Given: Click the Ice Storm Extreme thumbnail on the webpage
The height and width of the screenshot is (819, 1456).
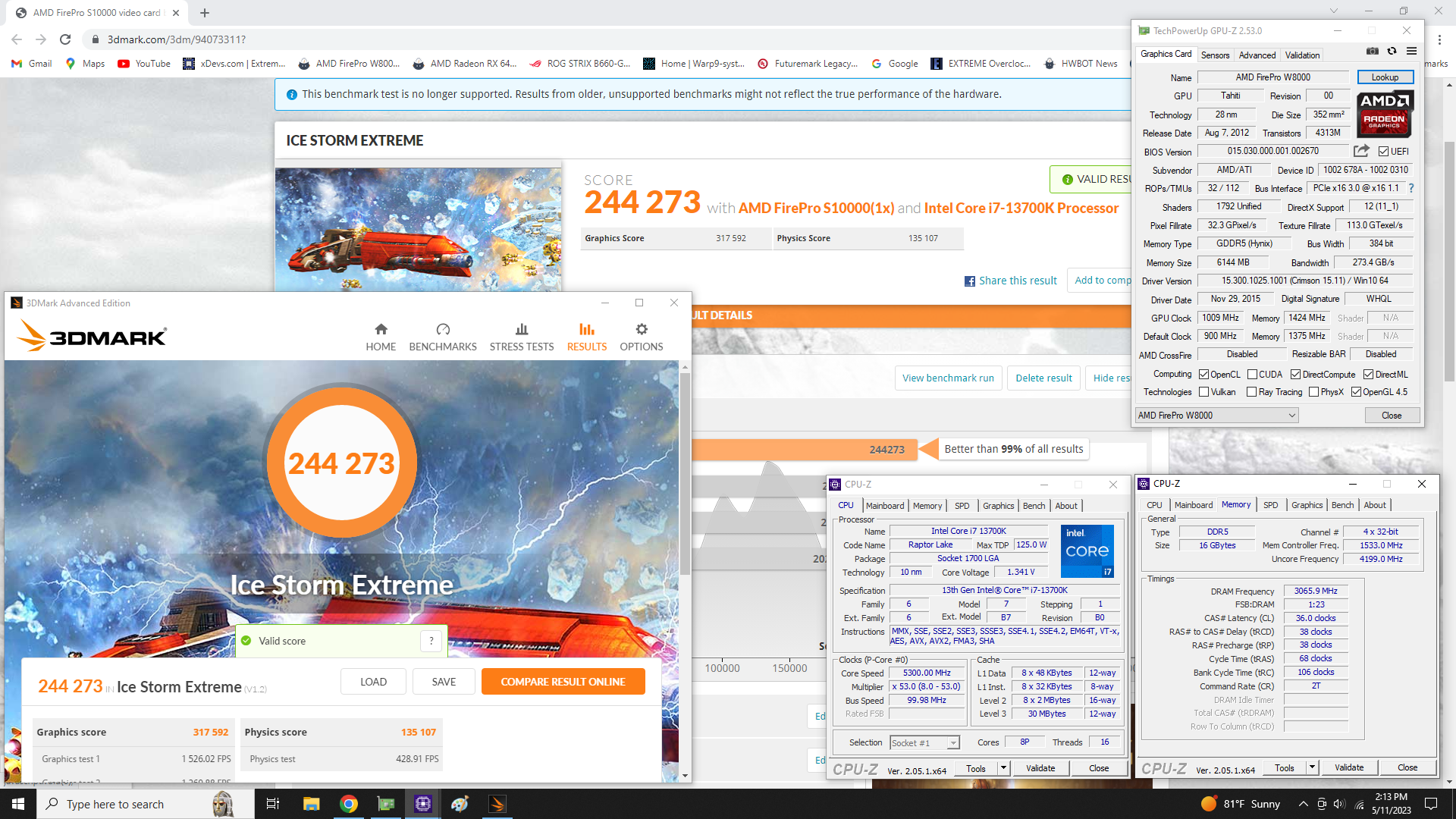Looking at the screenshot, I should [419, 230].
